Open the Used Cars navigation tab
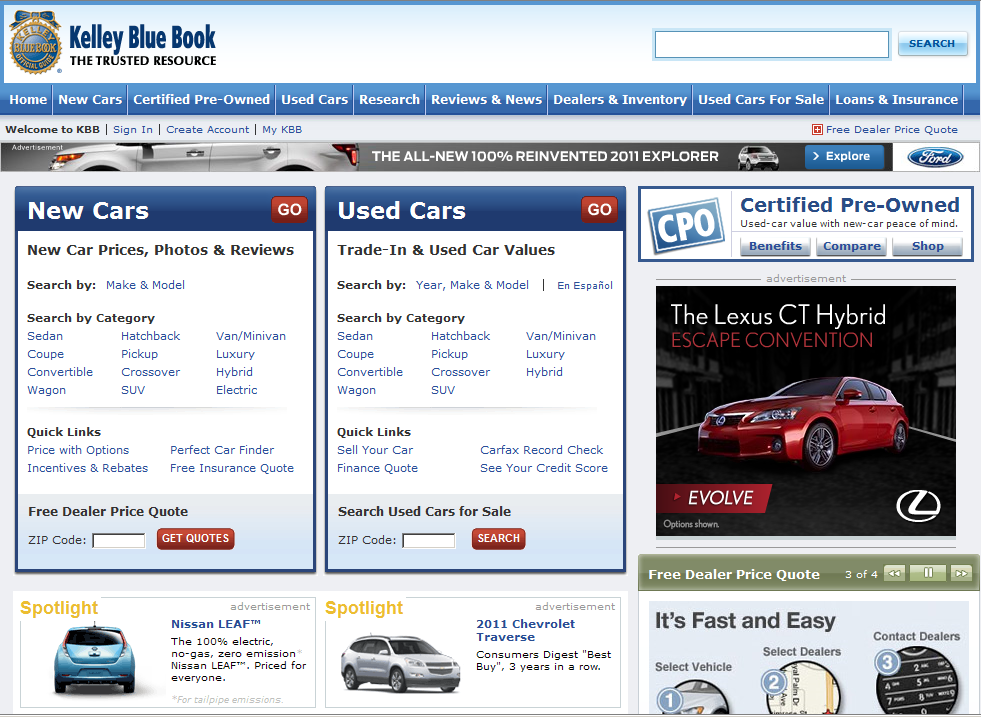The height and width of the screenshot is (717, 981). 314,99
